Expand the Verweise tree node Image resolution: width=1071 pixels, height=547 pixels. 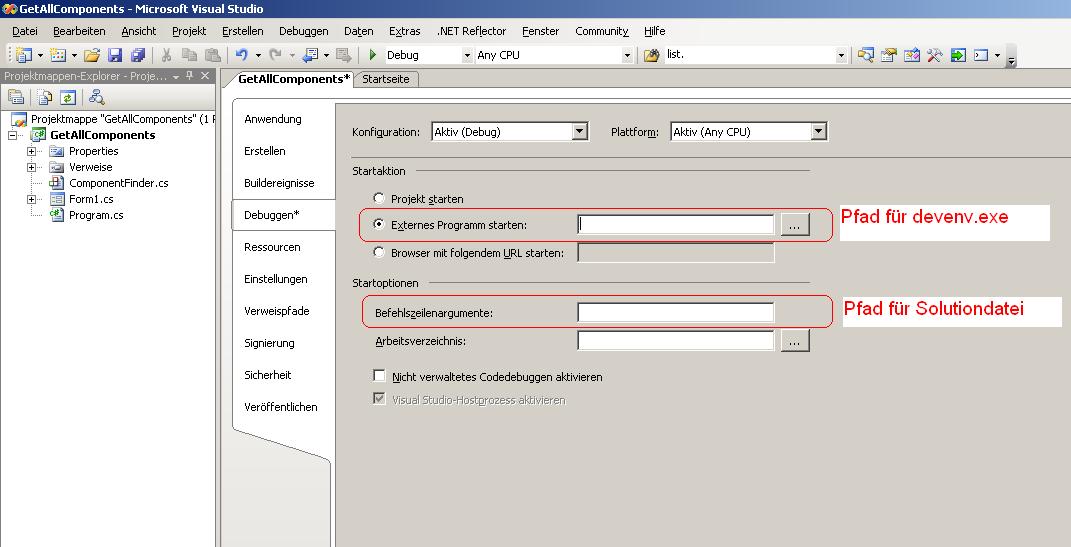click(x=31, y=167)
